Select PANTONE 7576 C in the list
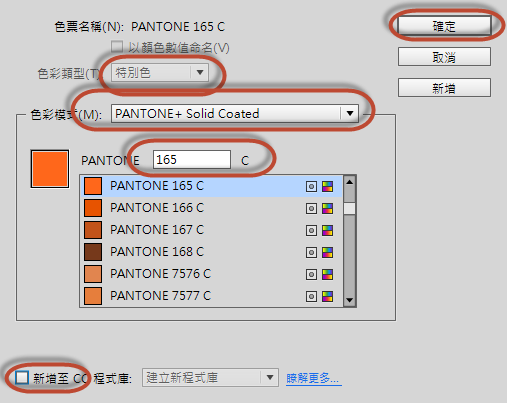 [211, 274]
